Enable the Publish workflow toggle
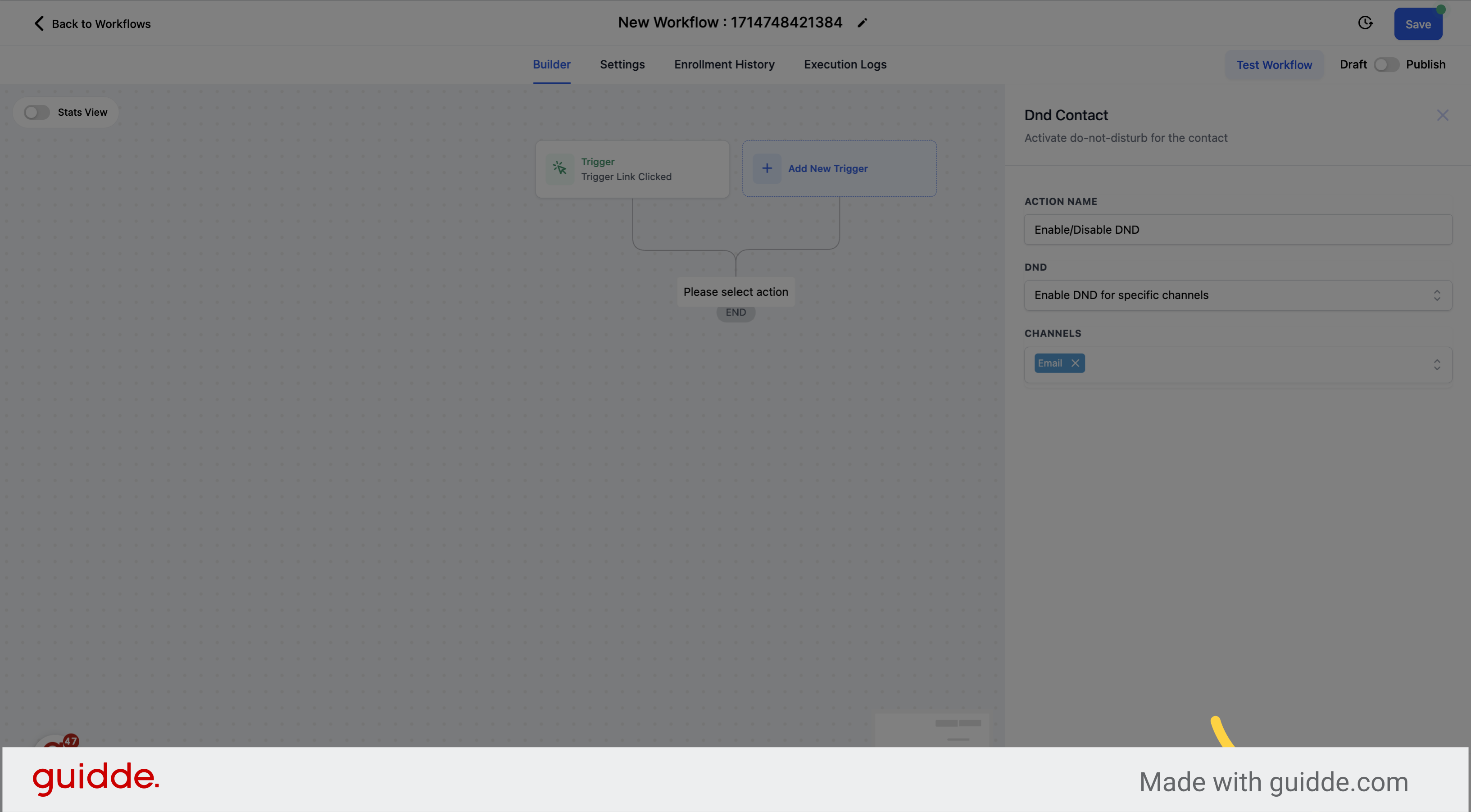This screenshot has width=1471, height=812. coord(1387,64)
